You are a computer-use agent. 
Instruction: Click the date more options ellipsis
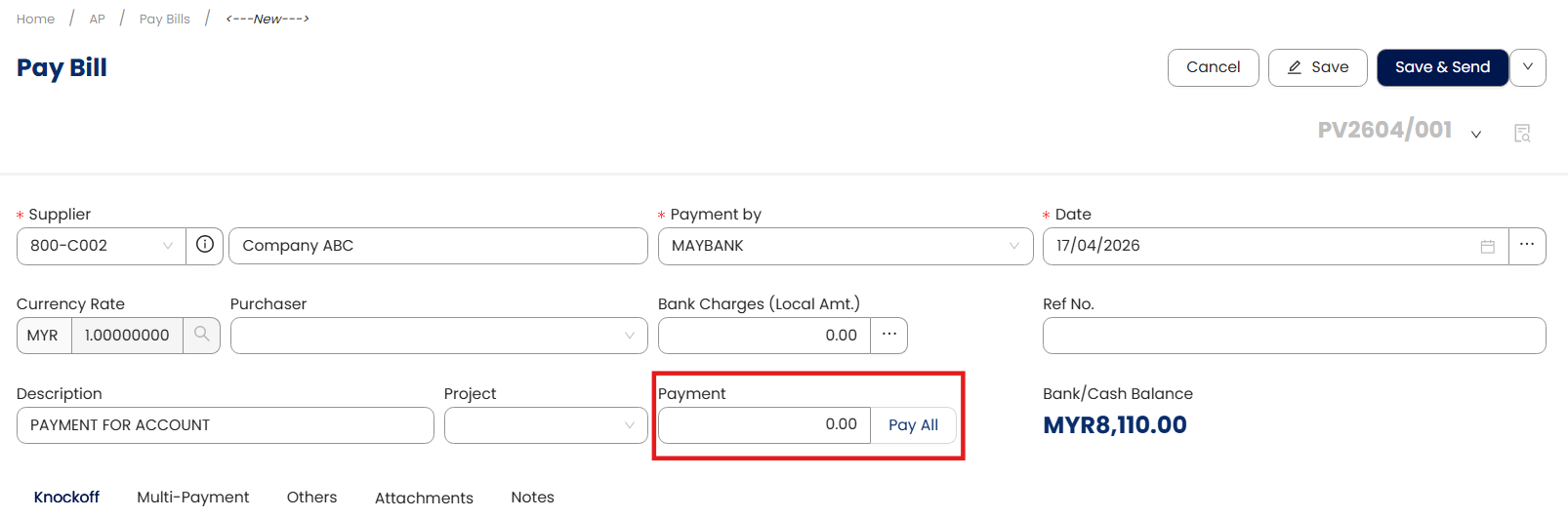pyautogui.click(x=1527, y=245)
